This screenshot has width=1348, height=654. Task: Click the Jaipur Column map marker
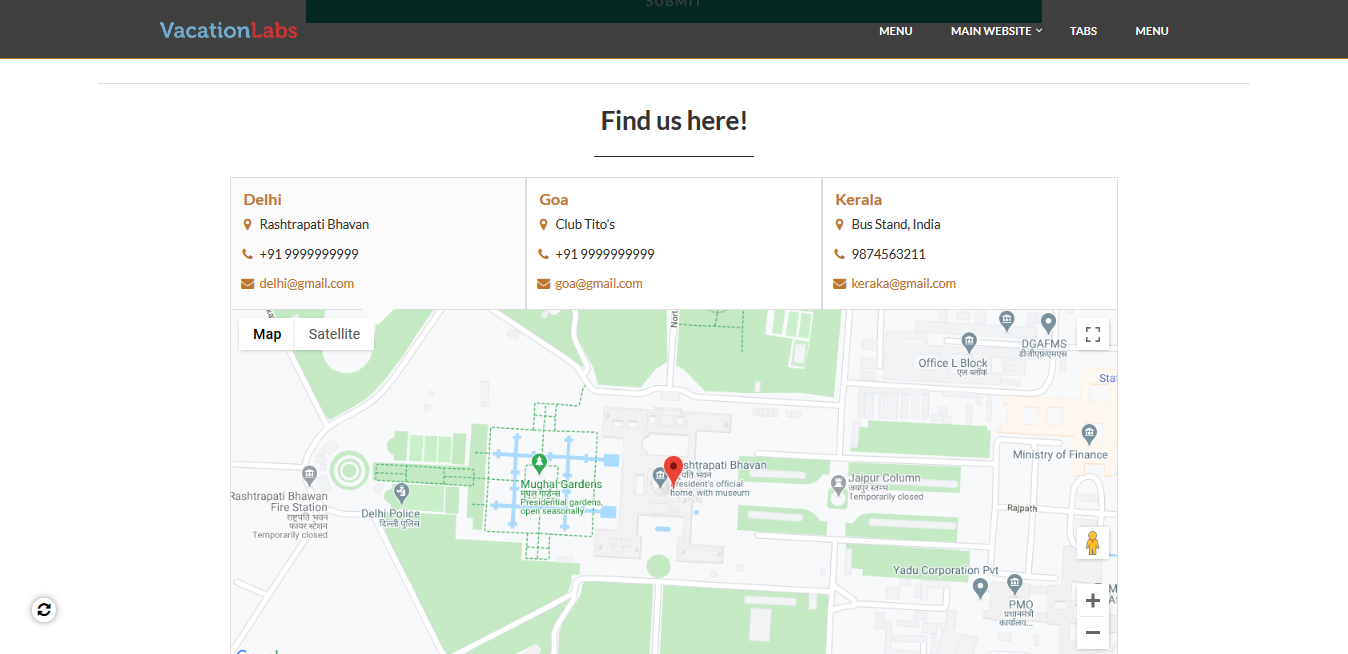pyautogui.click(x=838, y=484)
